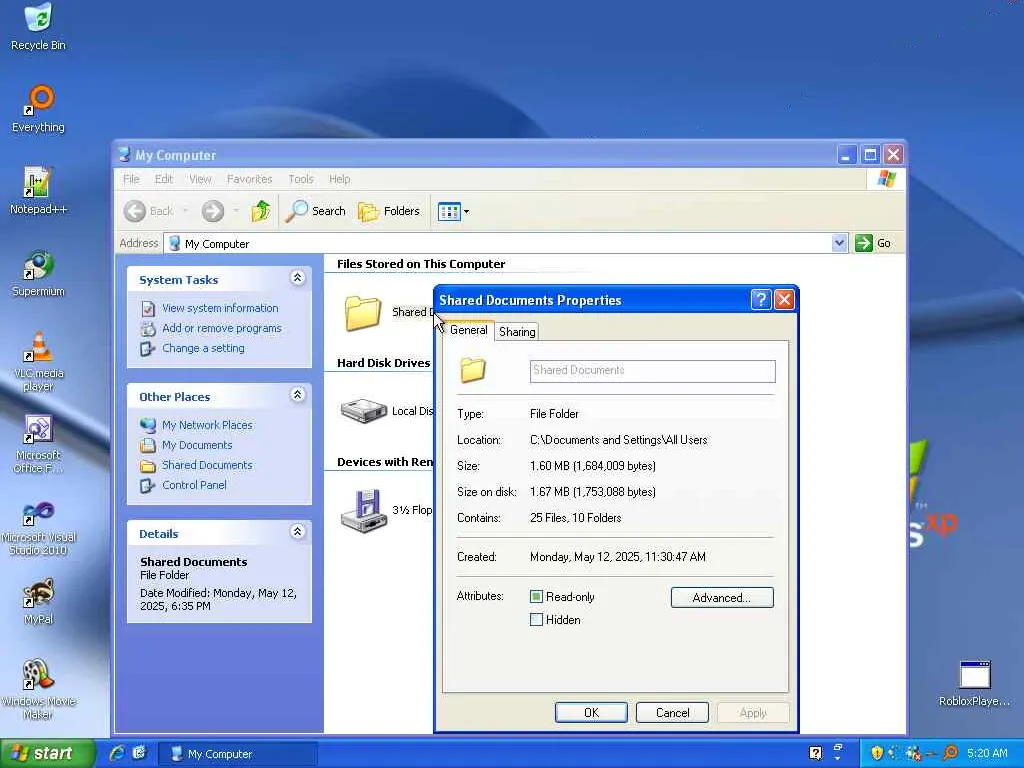The height and width of the screenshot is (768, 1024).
Task: Open the Edit menu
Action: coord(164,179)
